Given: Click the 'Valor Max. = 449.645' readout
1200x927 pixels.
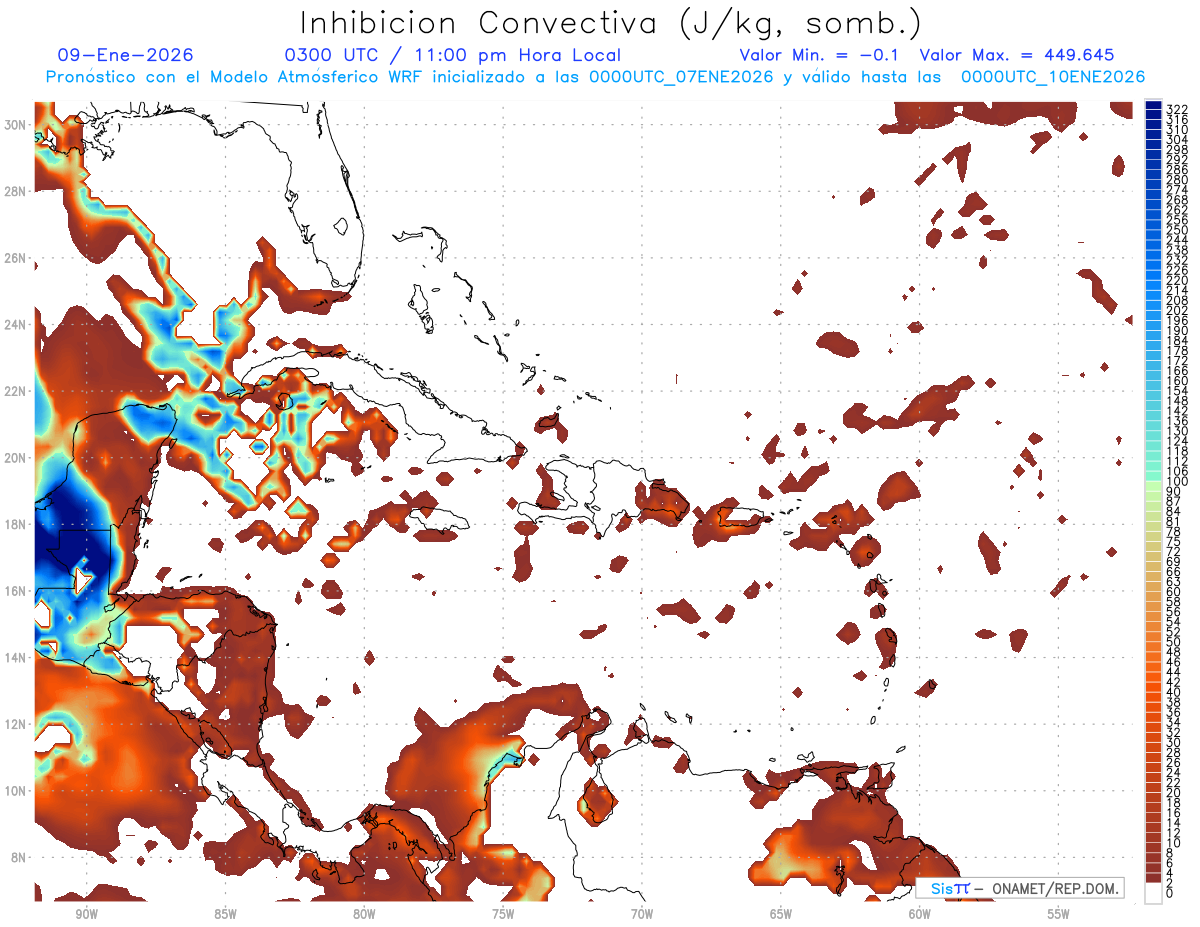Looking at the screenshot, I should pos(1016,55).
